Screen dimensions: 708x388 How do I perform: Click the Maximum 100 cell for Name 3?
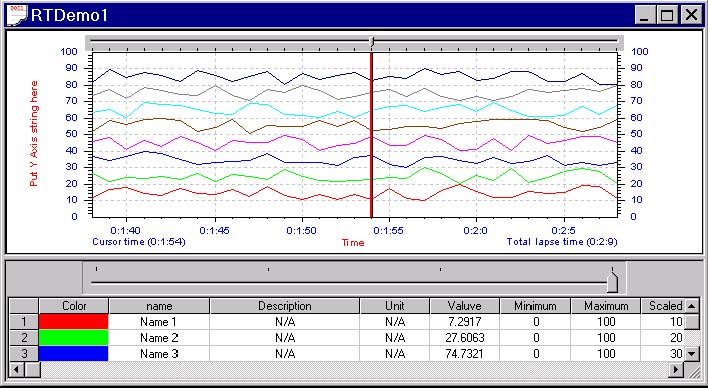point(606,353)
